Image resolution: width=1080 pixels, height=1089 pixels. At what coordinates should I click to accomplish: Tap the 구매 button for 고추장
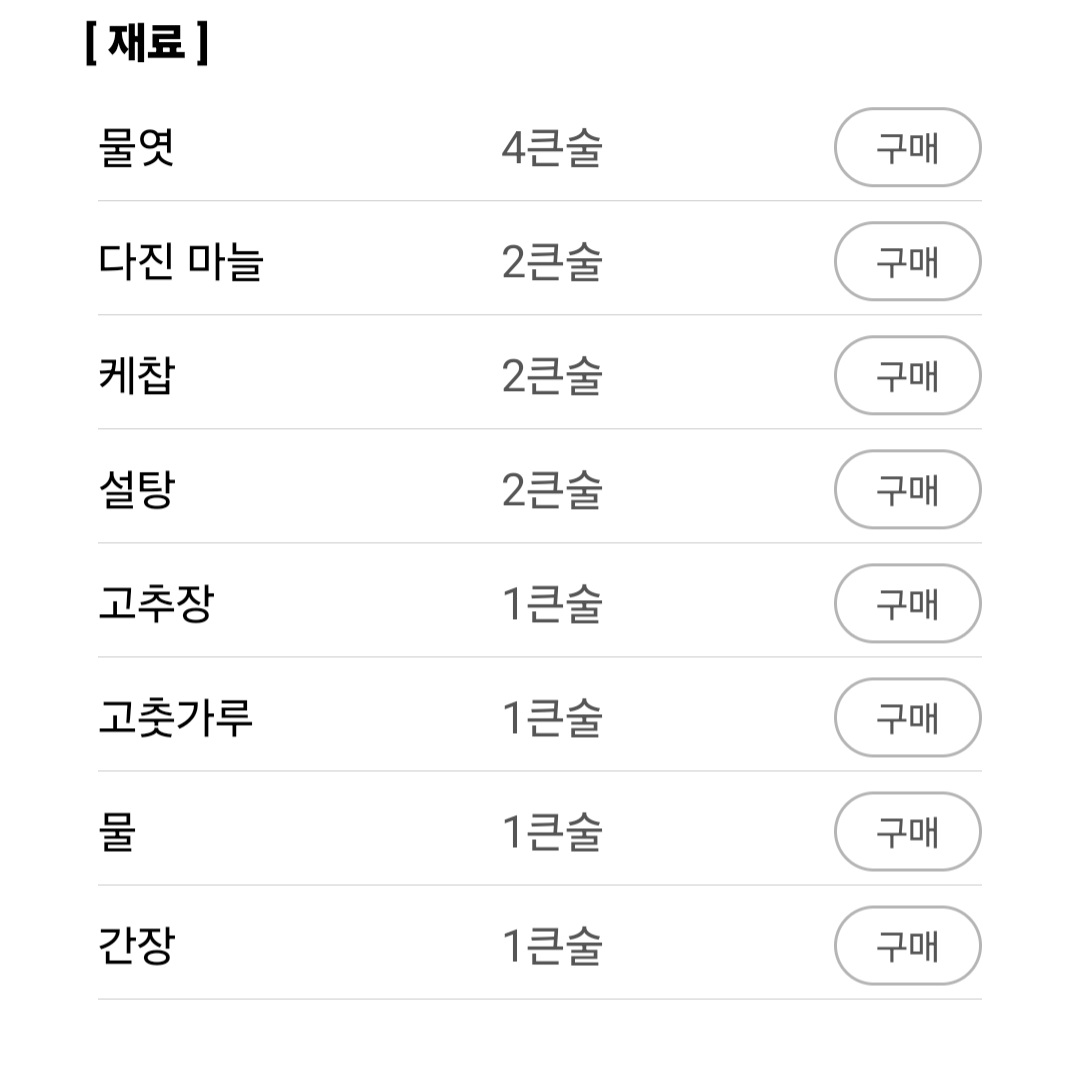(907, 603)
